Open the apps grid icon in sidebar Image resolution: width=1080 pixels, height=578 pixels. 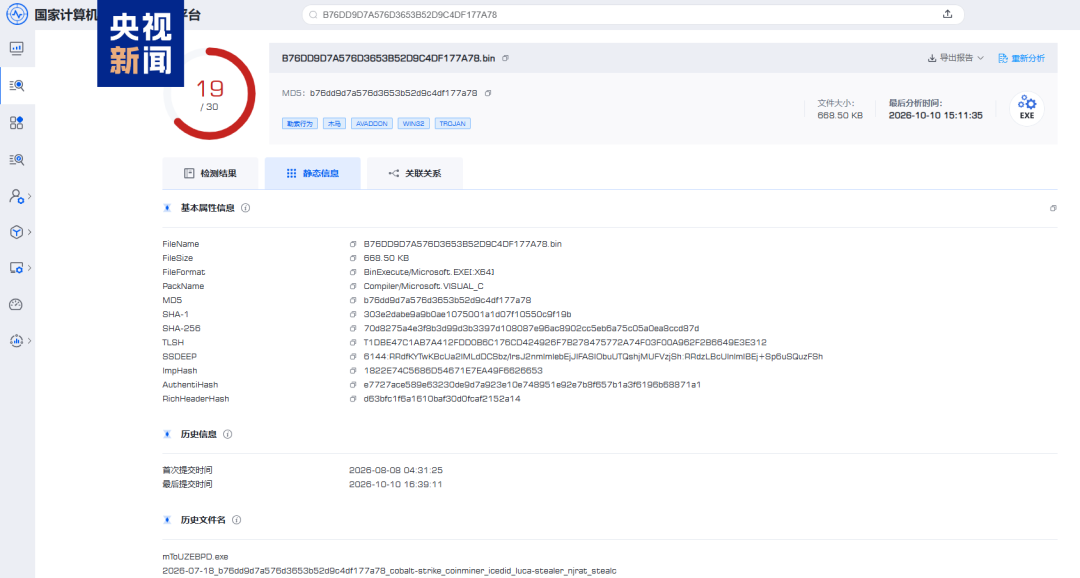(17, 123)
